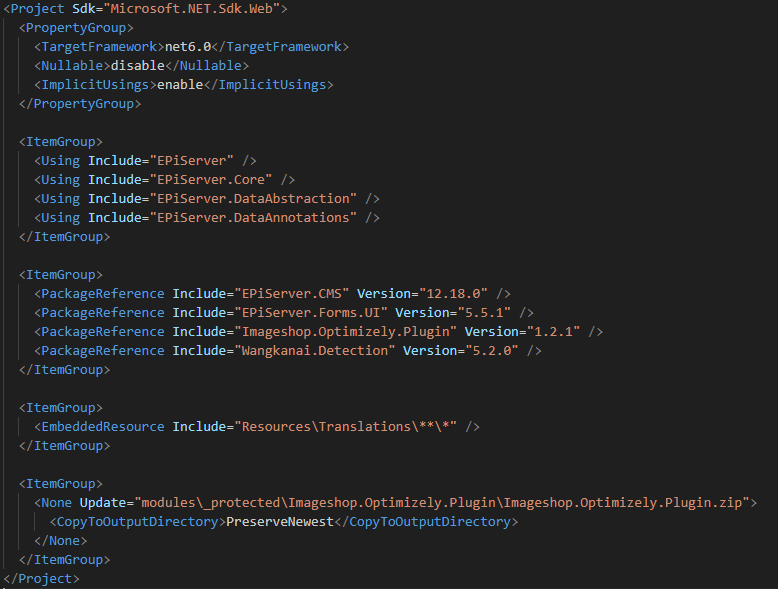Click the Sdk value "Microsoft.NET.Sdk.Web"

pyautogui.click(x=192, y=8)
